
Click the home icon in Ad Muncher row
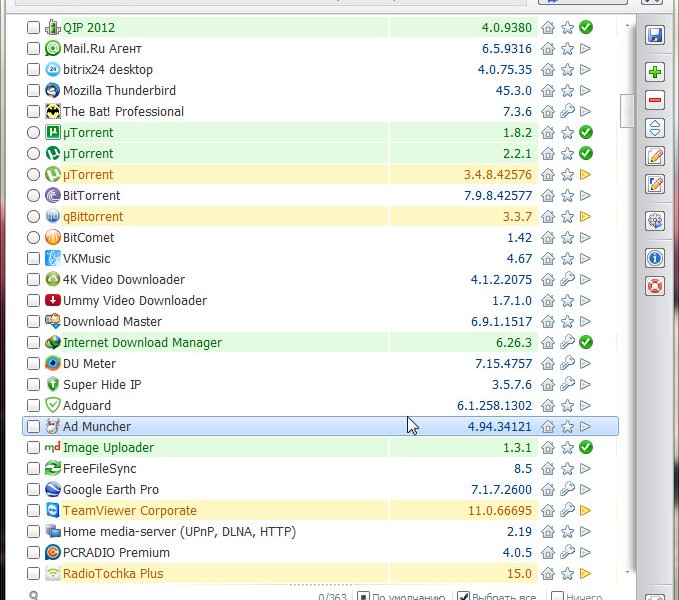tap(548, 426)
